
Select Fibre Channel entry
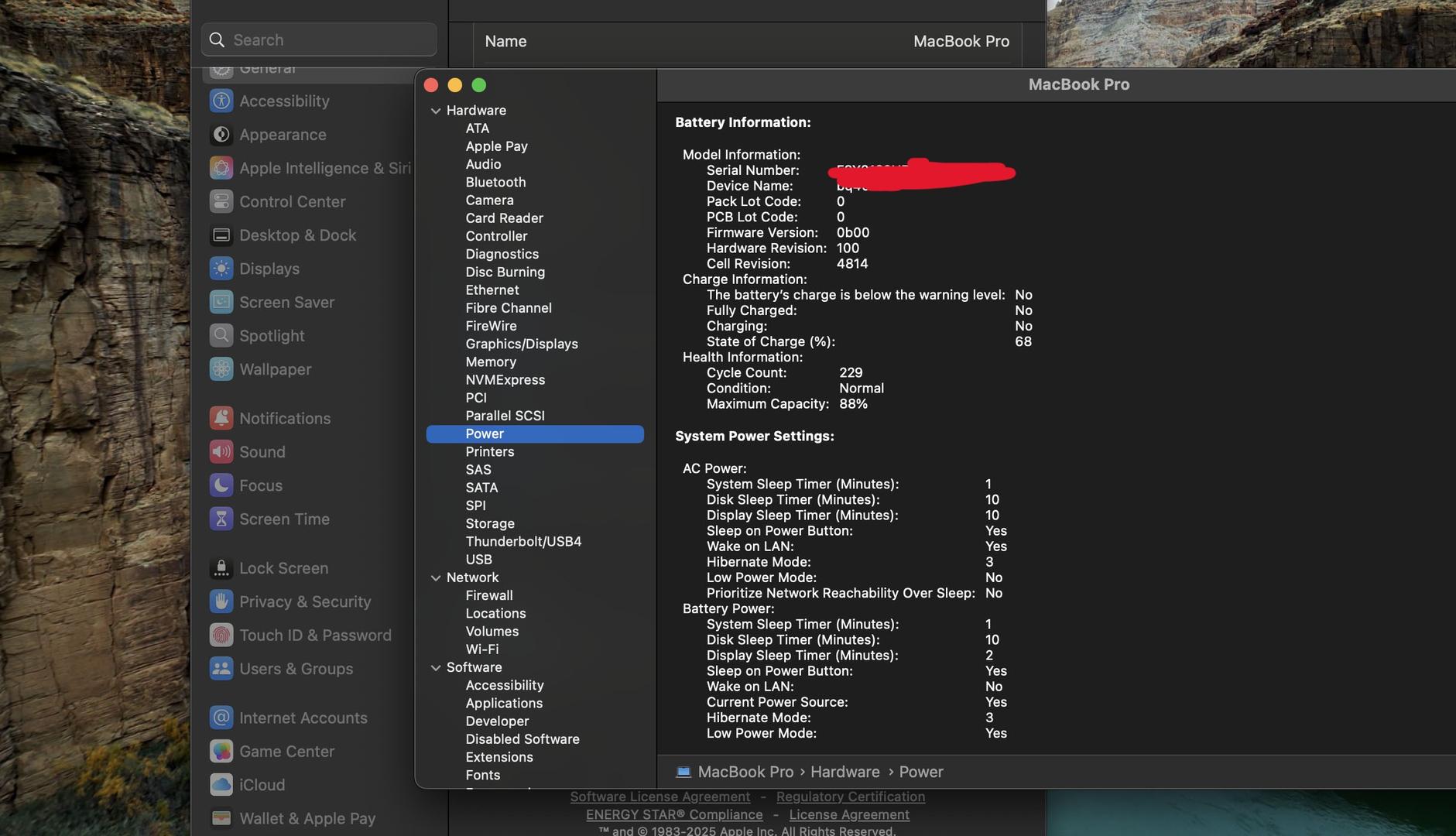[509, 308]
